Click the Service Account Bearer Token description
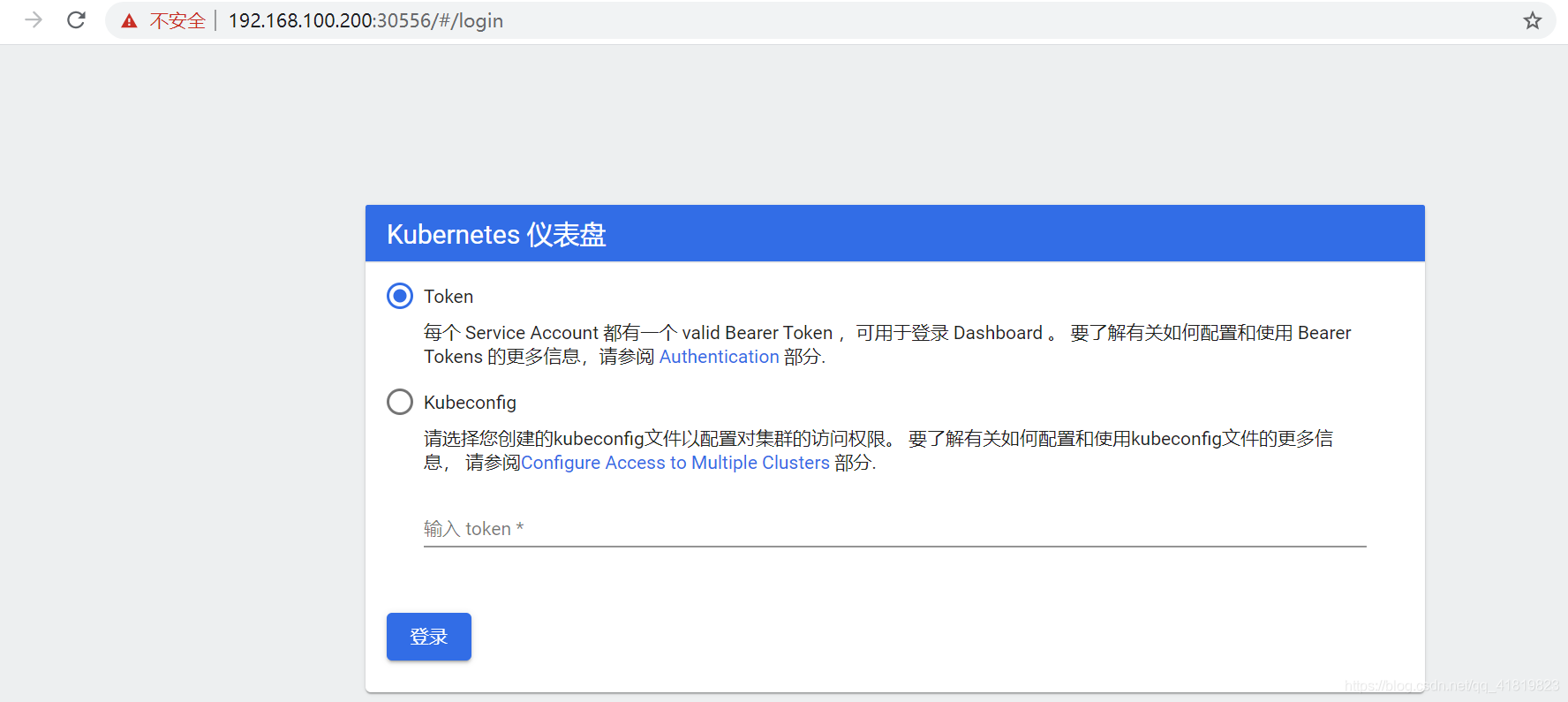The width and height of the screenshot is (1568, 702). [x=887, y=344]
